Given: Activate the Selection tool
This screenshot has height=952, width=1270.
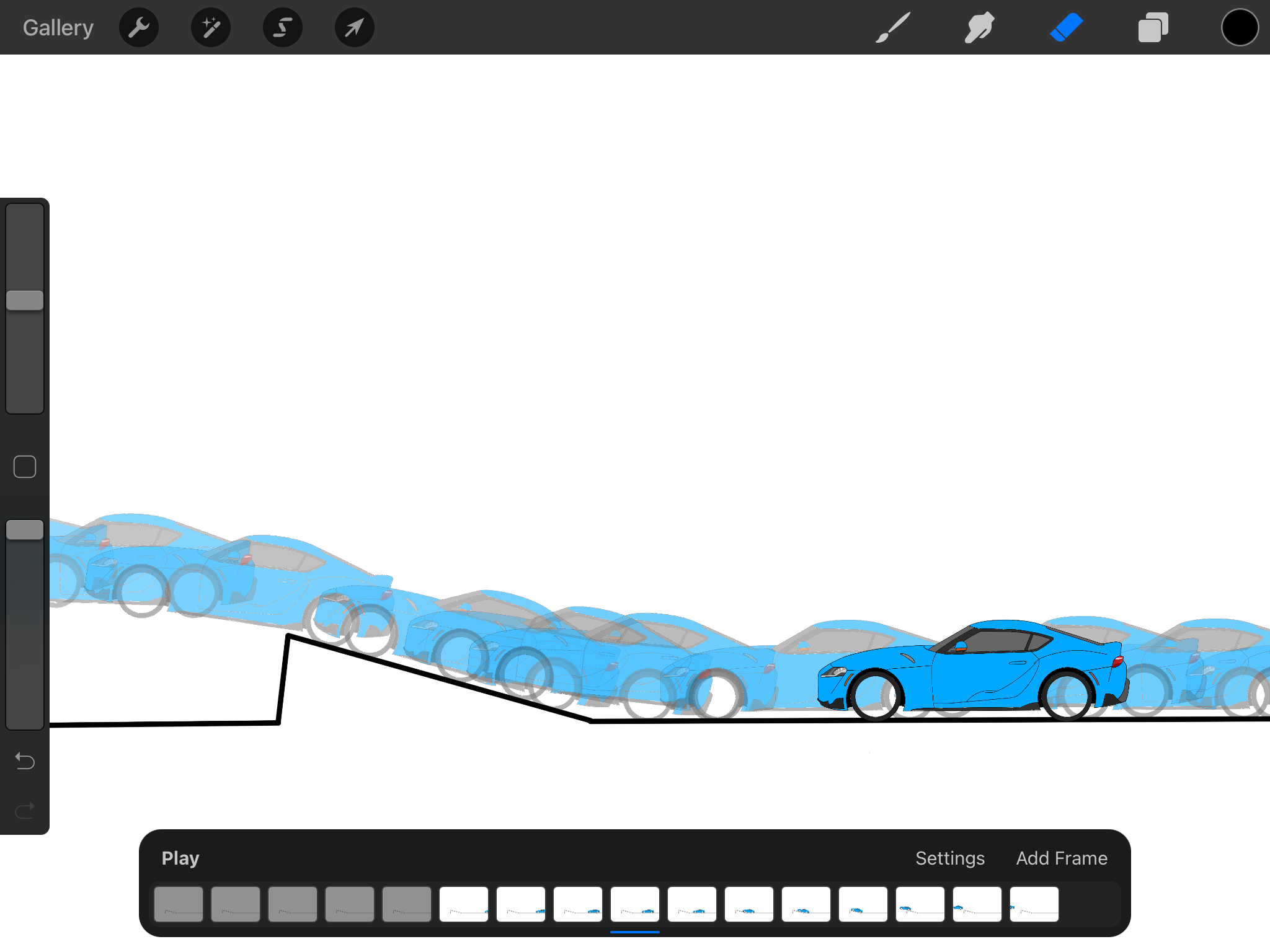Looking at the screenshot, I should pos(283,27).
